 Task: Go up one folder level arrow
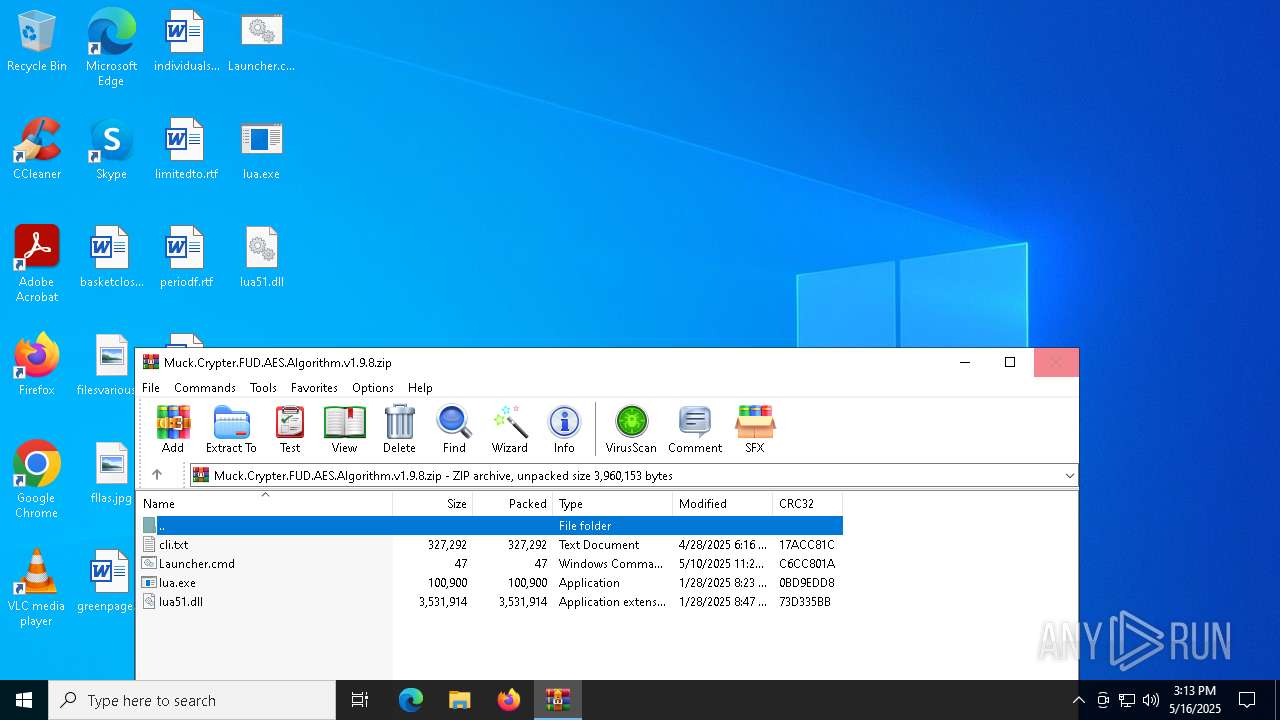click(x=157, y=475)
